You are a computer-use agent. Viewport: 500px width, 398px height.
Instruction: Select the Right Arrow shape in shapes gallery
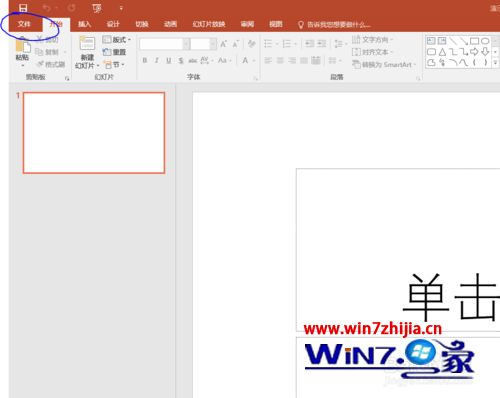[x=474, y=52]
